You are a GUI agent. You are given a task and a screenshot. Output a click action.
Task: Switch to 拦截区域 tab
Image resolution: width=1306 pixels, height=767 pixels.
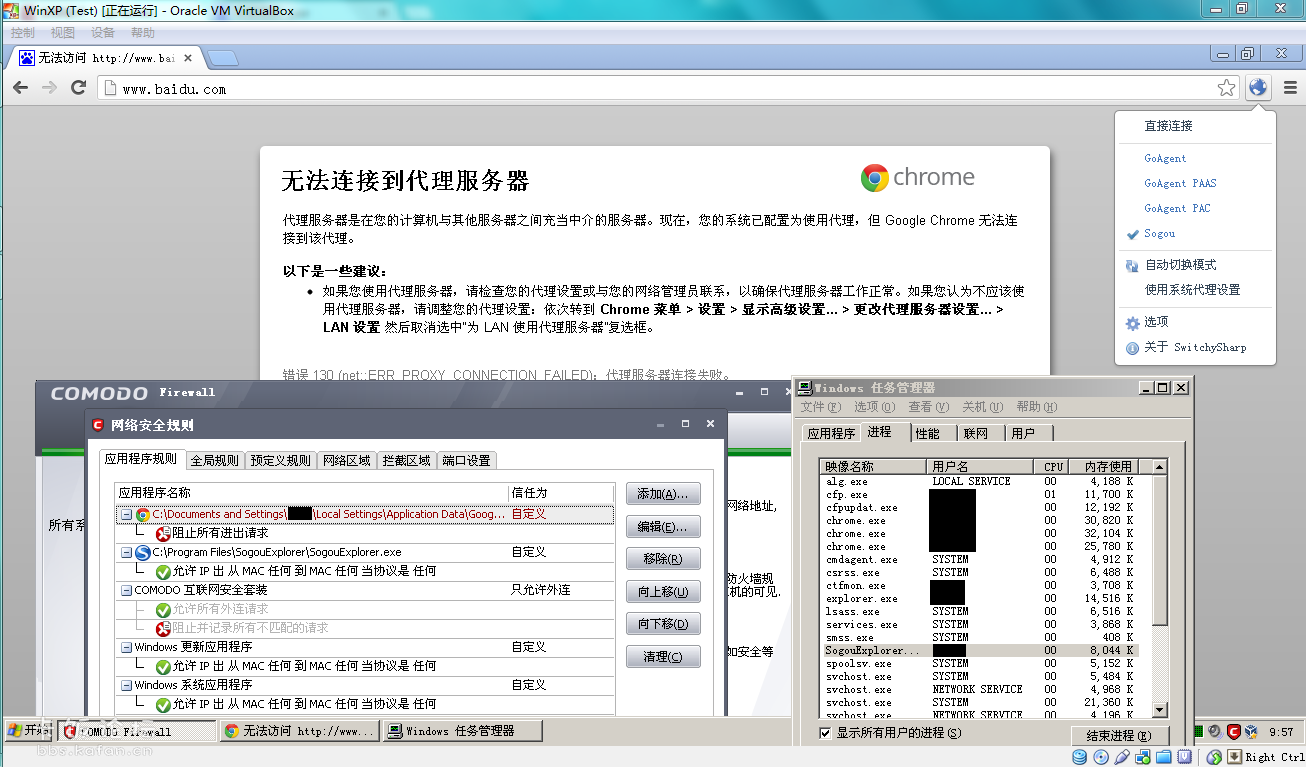click(x=406, y=460)
